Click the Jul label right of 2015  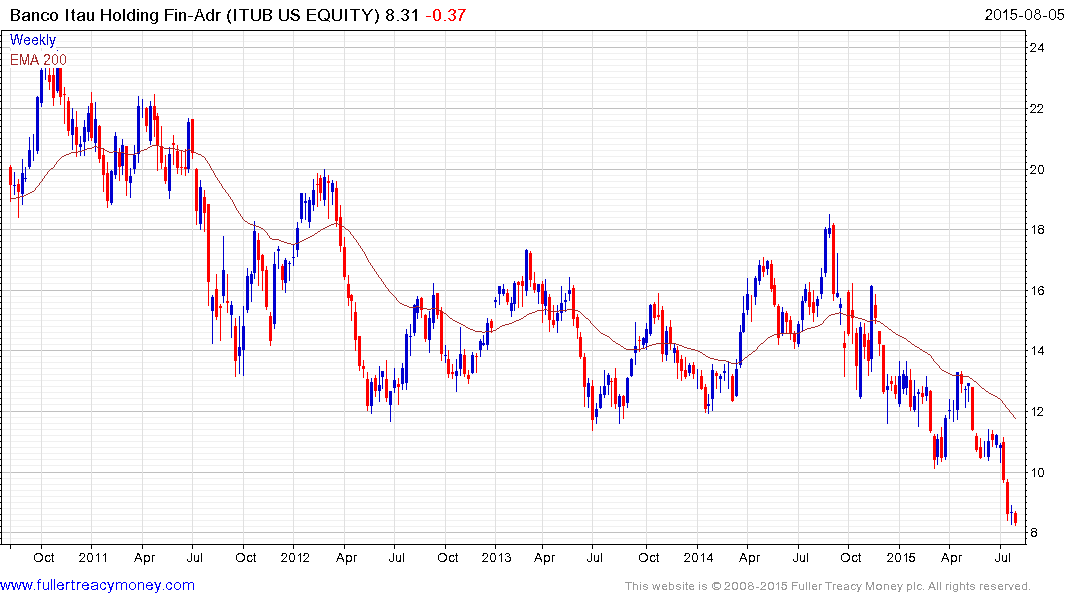click(1002, 557)
